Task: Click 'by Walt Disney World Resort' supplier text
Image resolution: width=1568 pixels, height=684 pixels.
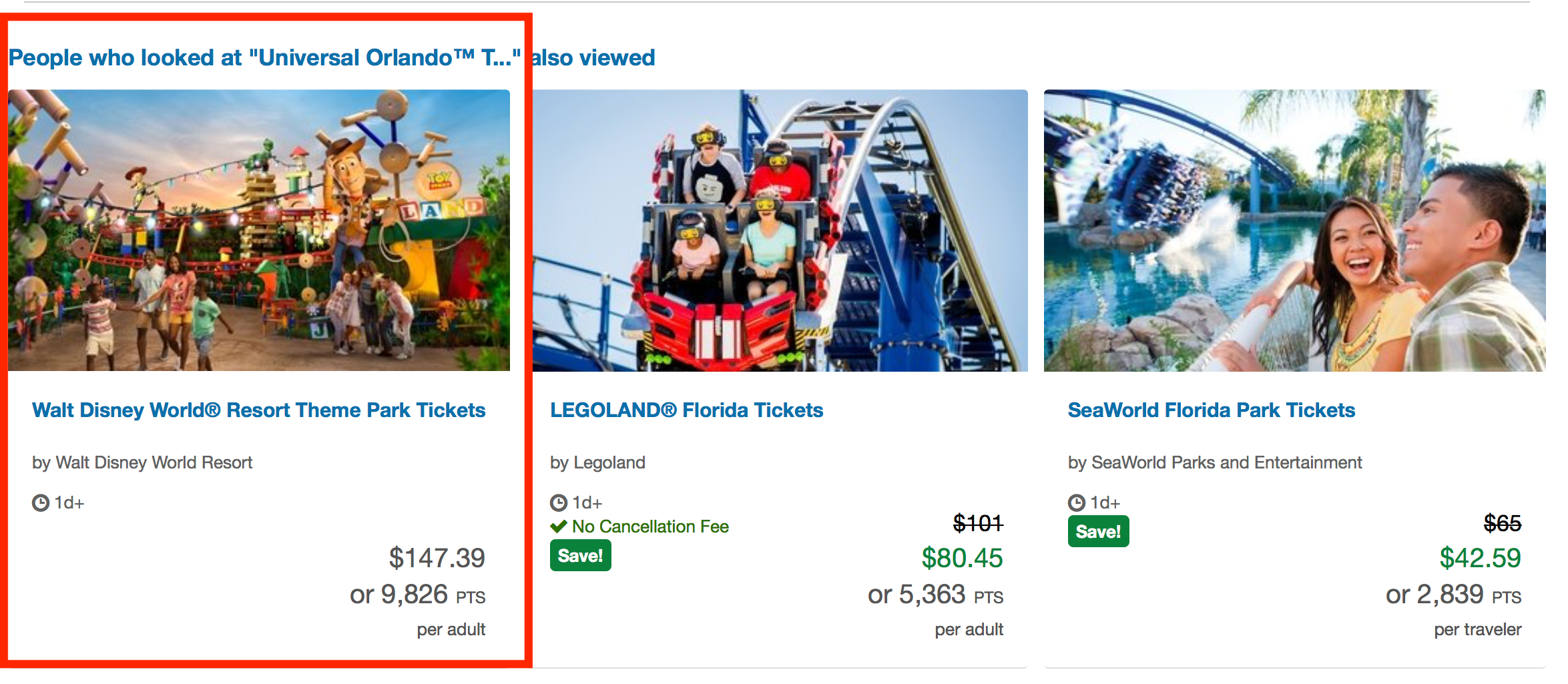Action: coord(142,462)
